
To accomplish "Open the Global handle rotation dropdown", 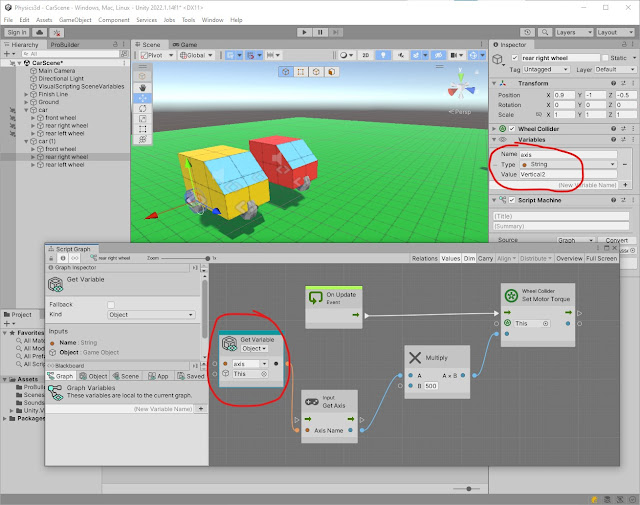I will click(196, 55).
